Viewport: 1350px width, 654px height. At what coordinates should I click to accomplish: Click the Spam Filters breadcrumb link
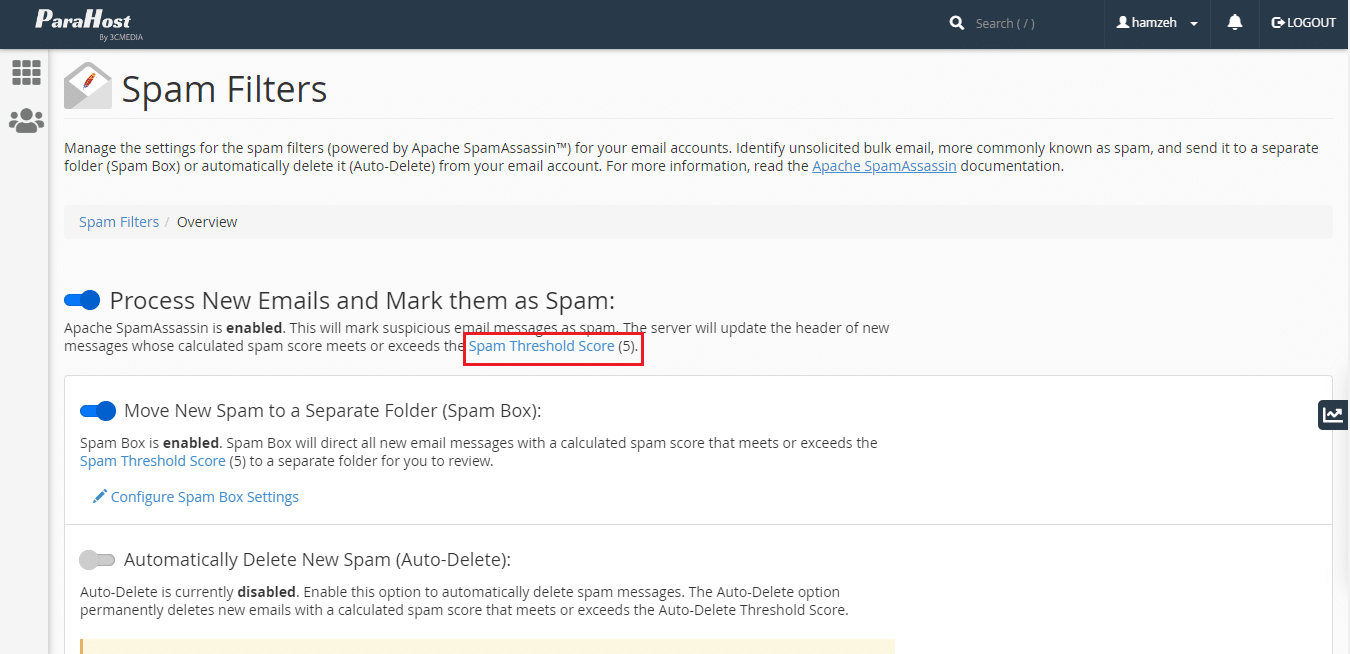(119, 222)
